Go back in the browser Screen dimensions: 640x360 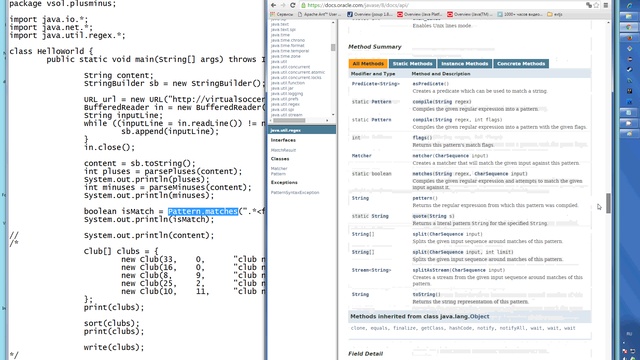(273, 5)
